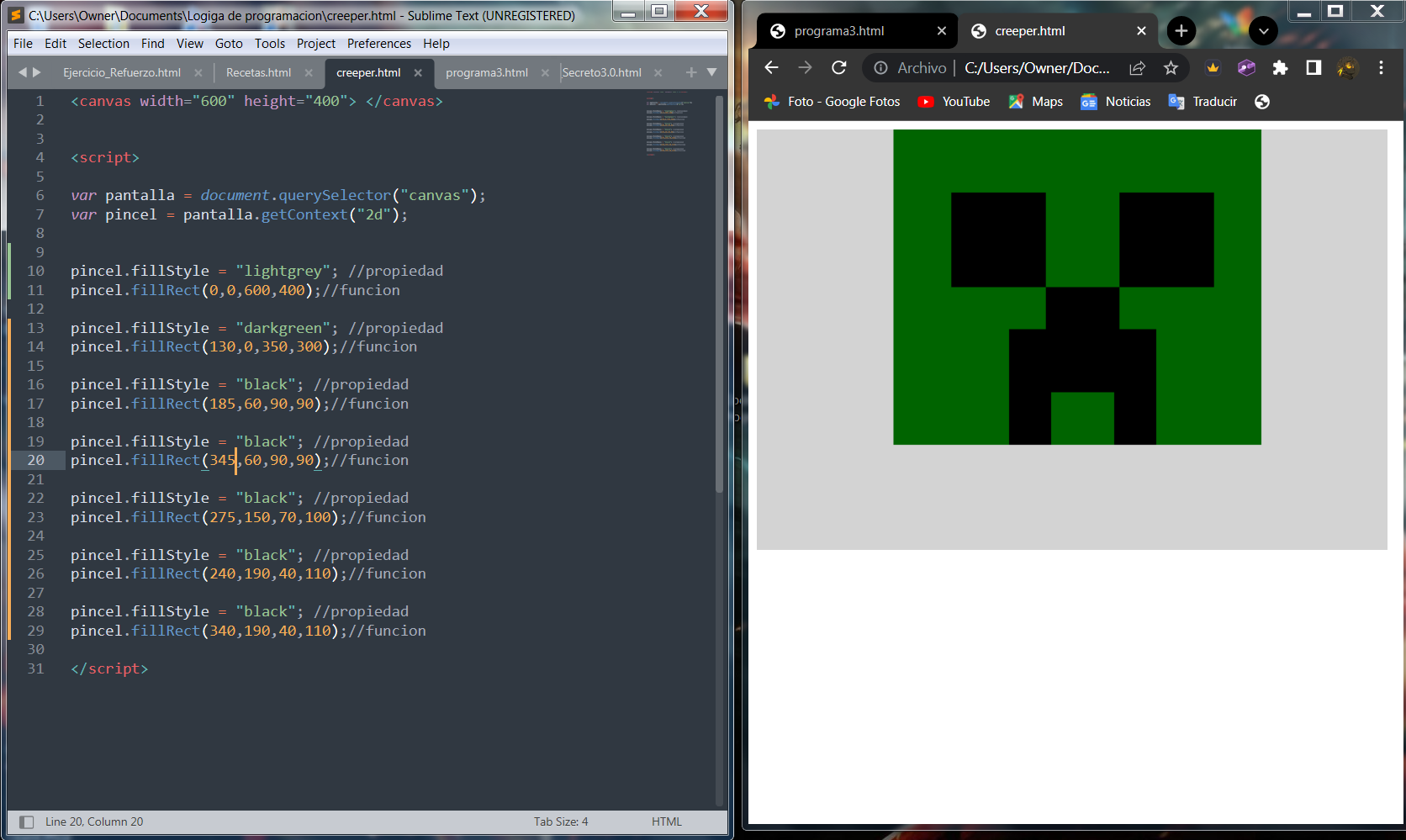Image resolution: width=1406 pixels, height=840 pixels.
Task: Open the Traducir bookmark
Action: click(1202, 102)
